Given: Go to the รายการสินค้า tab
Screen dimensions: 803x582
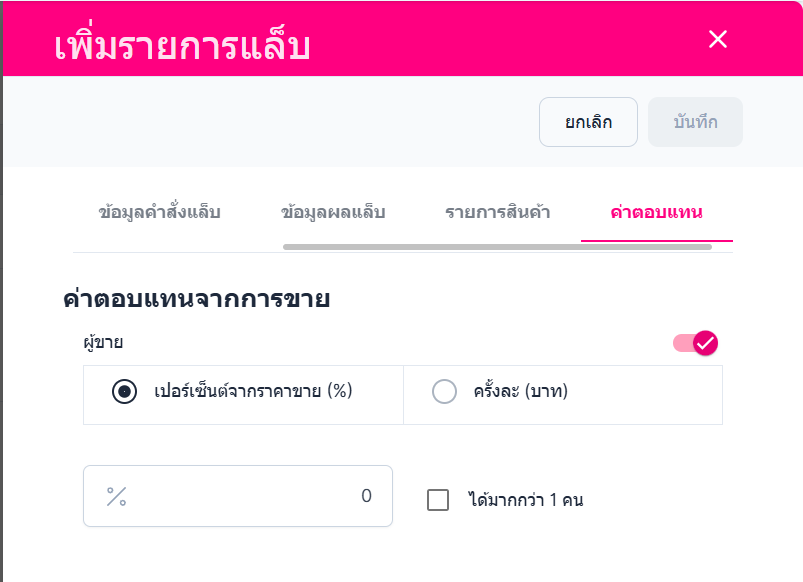Looking at the screenshot, I should pos(497,212).
